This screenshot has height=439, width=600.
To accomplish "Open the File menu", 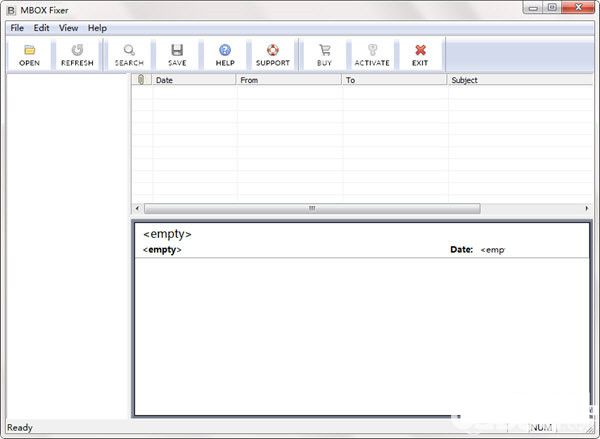I will click(17, 28).
